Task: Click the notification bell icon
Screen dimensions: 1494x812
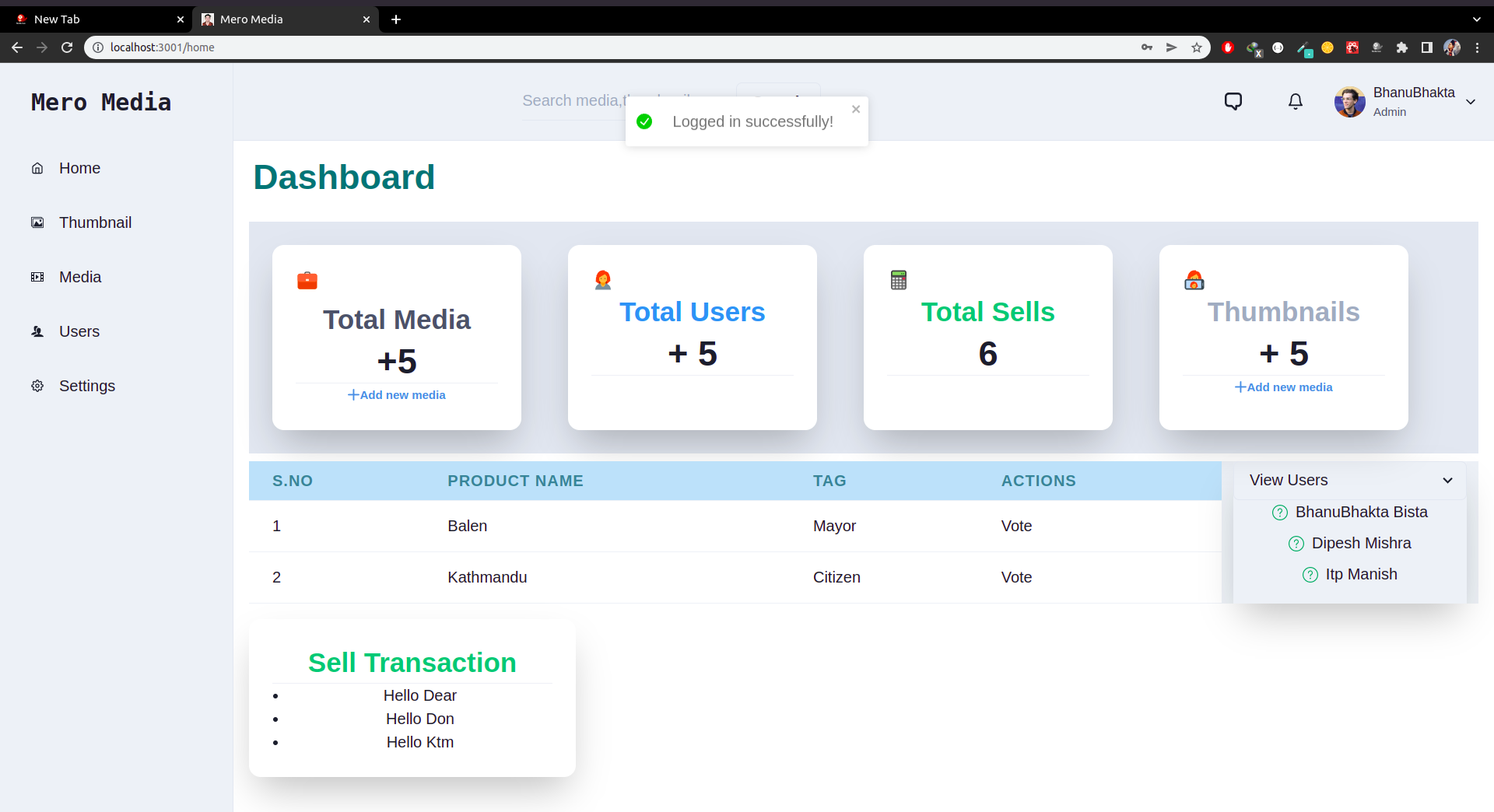Action: click(1295, 101)
